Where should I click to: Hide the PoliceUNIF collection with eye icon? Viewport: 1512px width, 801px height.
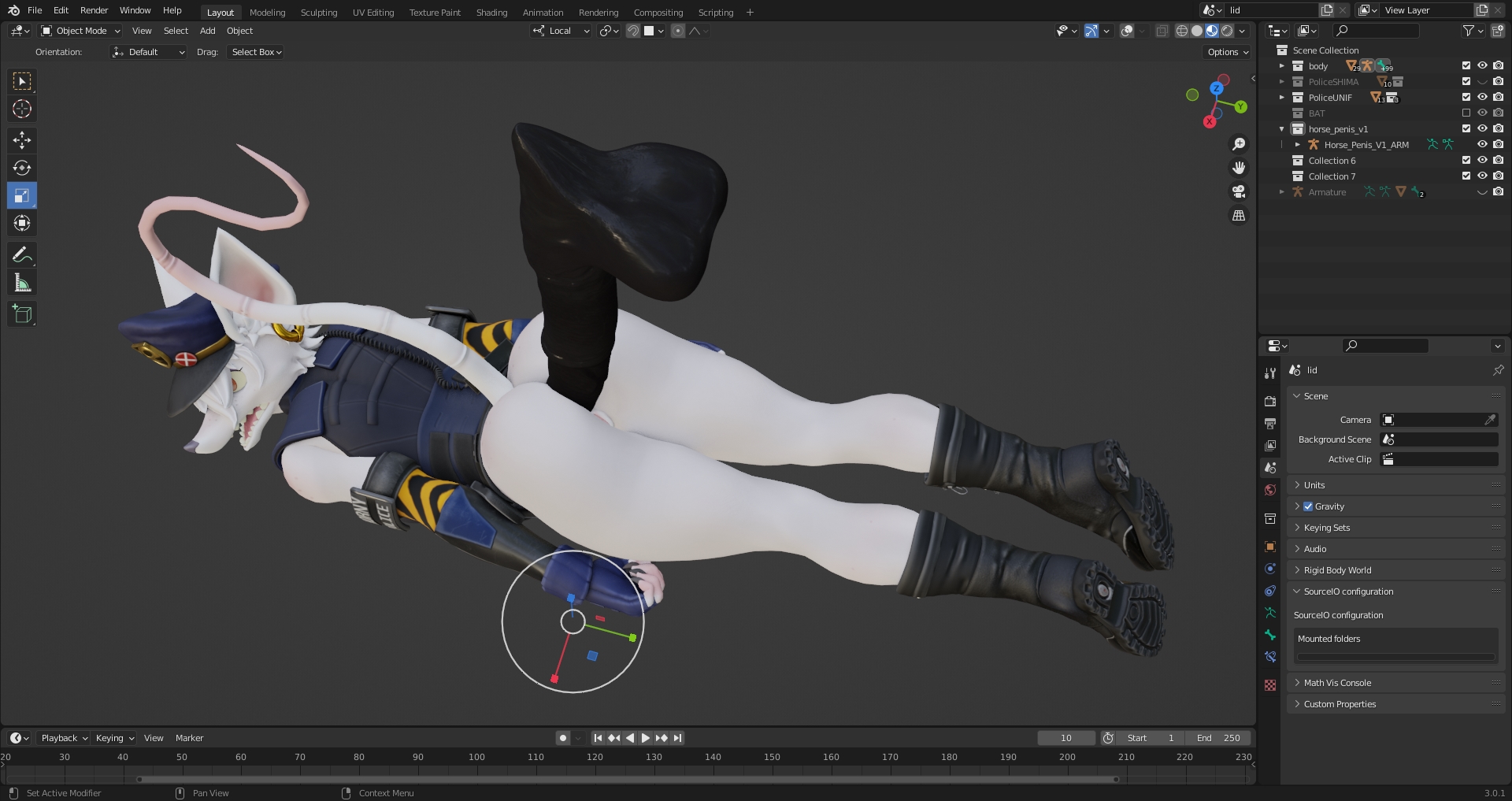click(x=1482, y=98)
